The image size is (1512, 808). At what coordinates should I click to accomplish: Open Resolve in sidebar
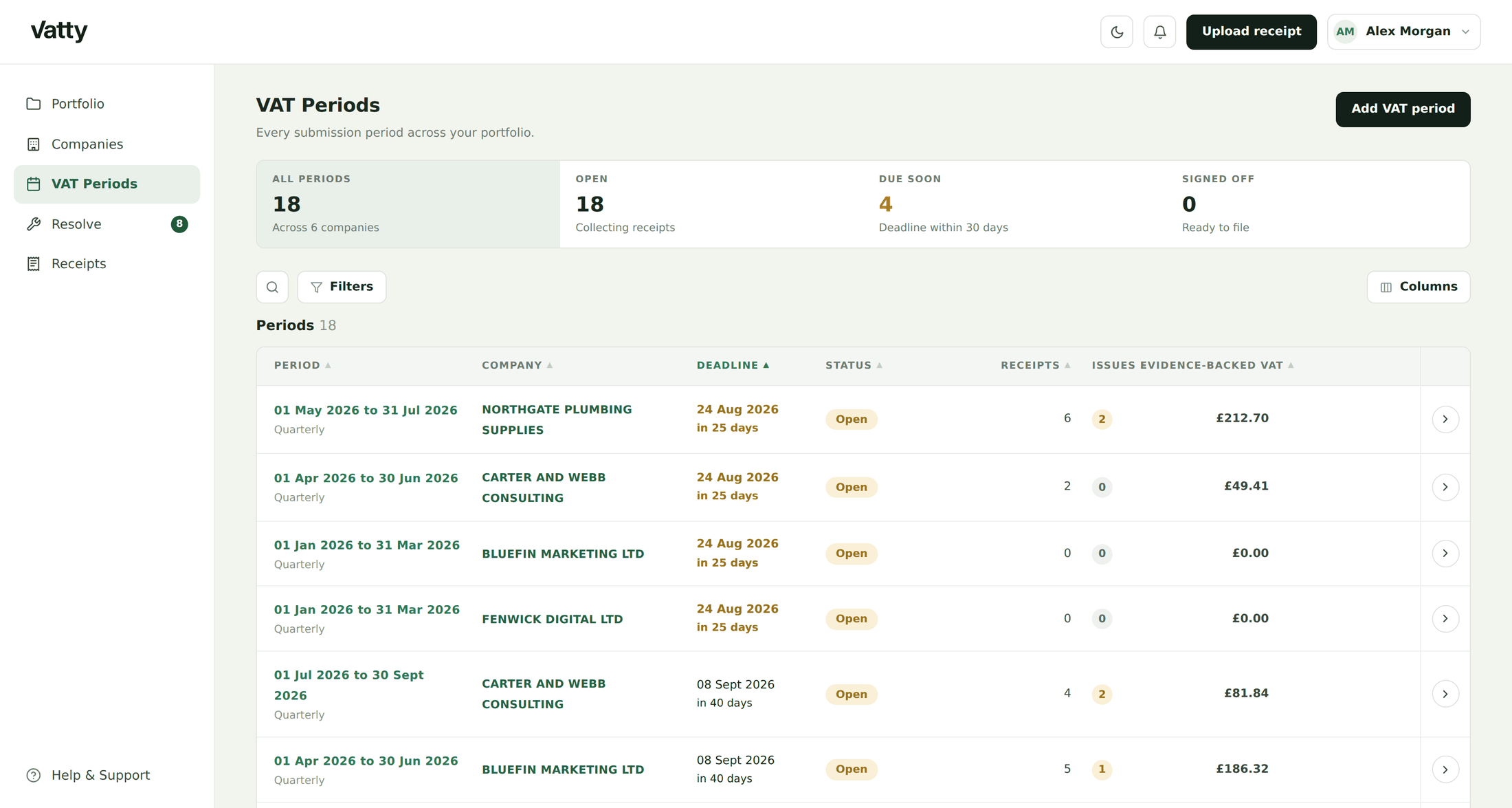107,224
